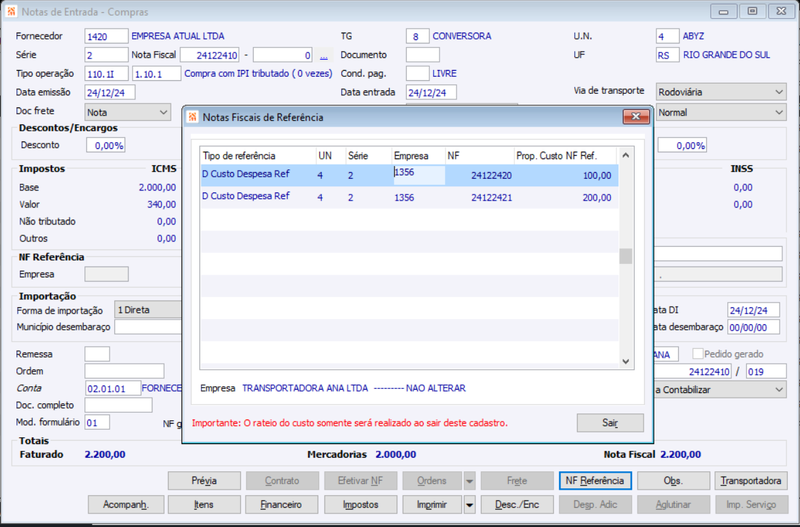Click the Prop. Custo NF Ref. column header
This screenshot has height=527, width=800.
pyautogui.click(x=565, y=156)
